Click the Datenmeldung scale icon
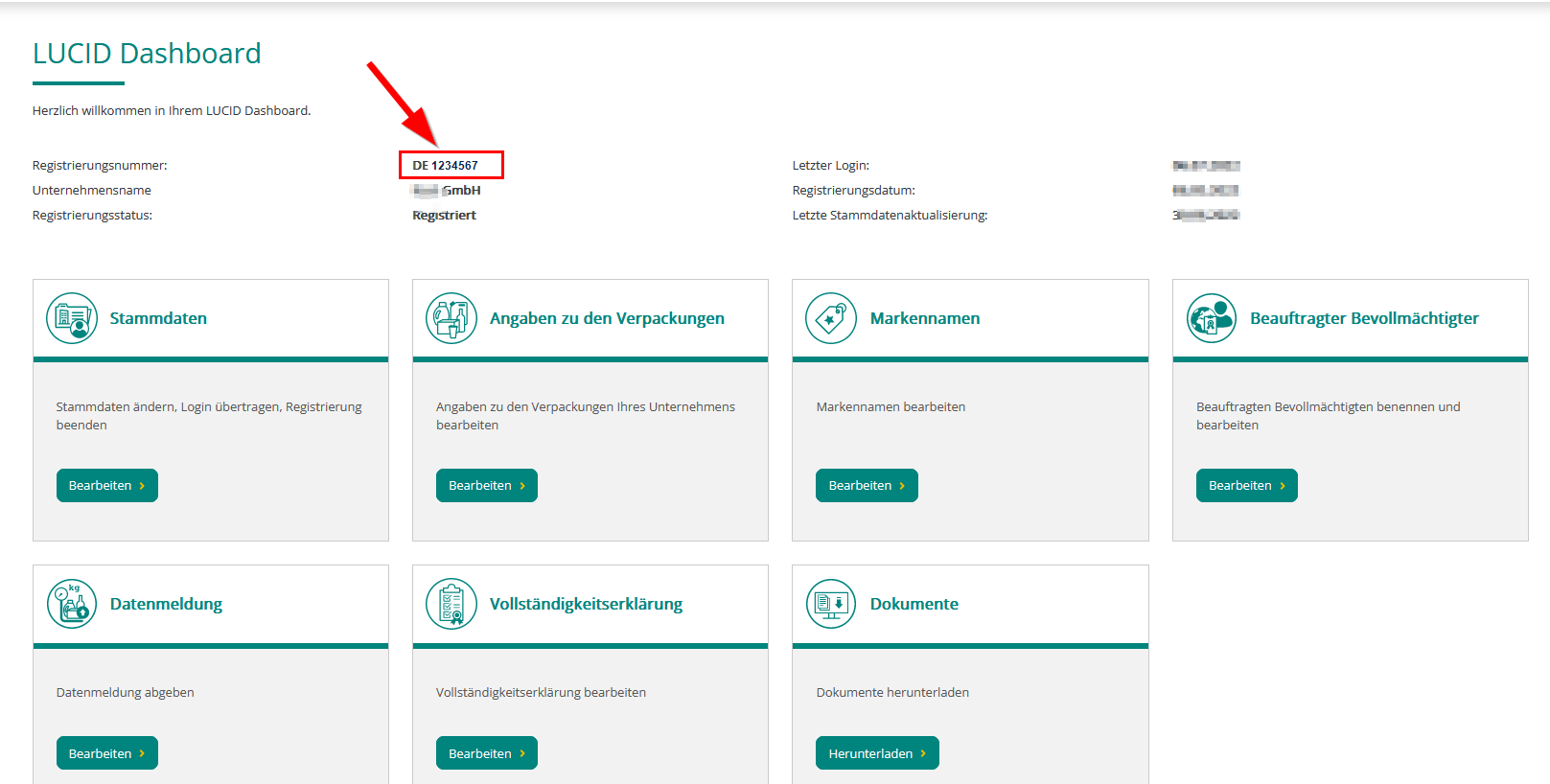Viewport: 1550px width, 784px height. coord(72,604)
